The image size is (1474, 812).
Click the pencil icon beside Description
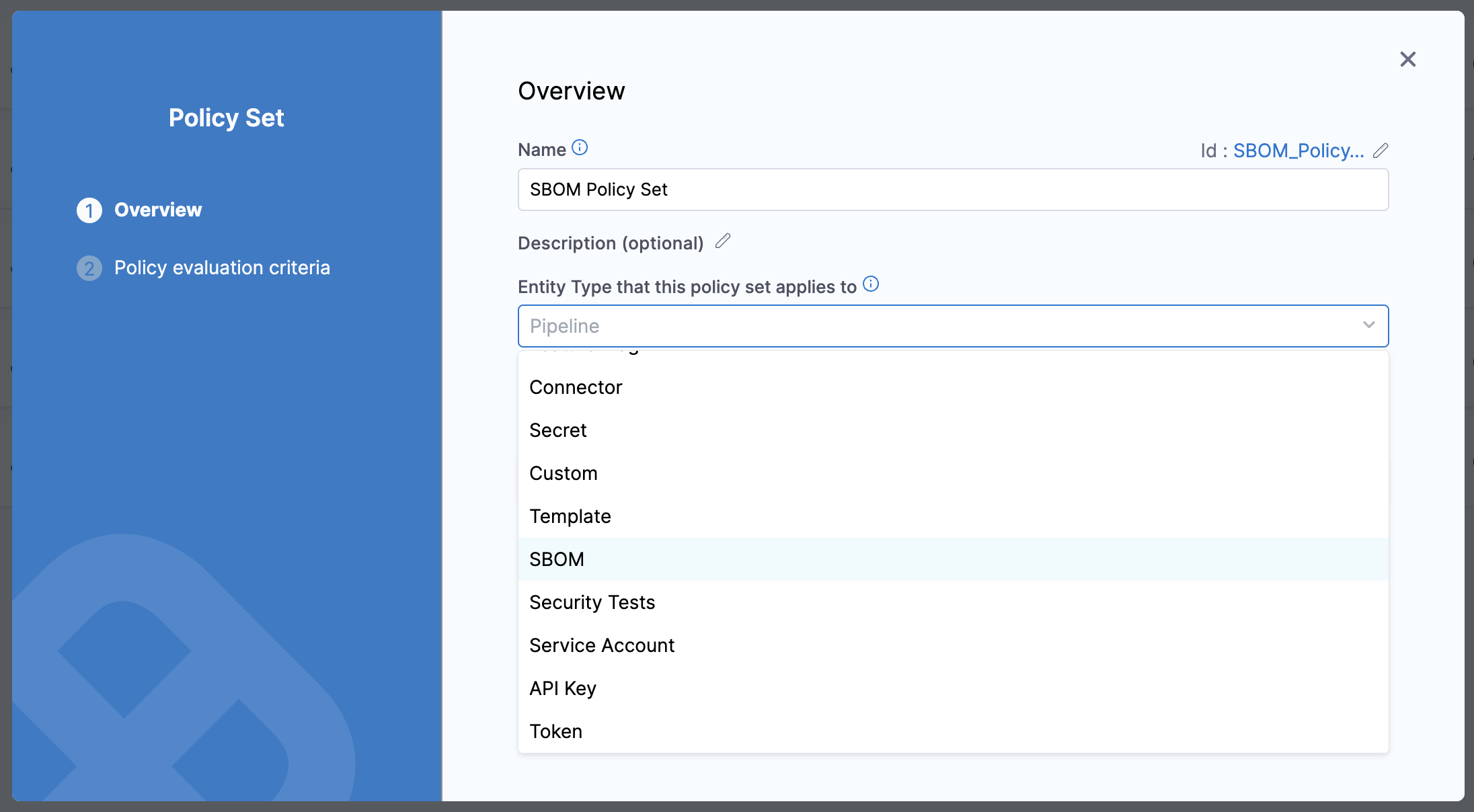723,241
